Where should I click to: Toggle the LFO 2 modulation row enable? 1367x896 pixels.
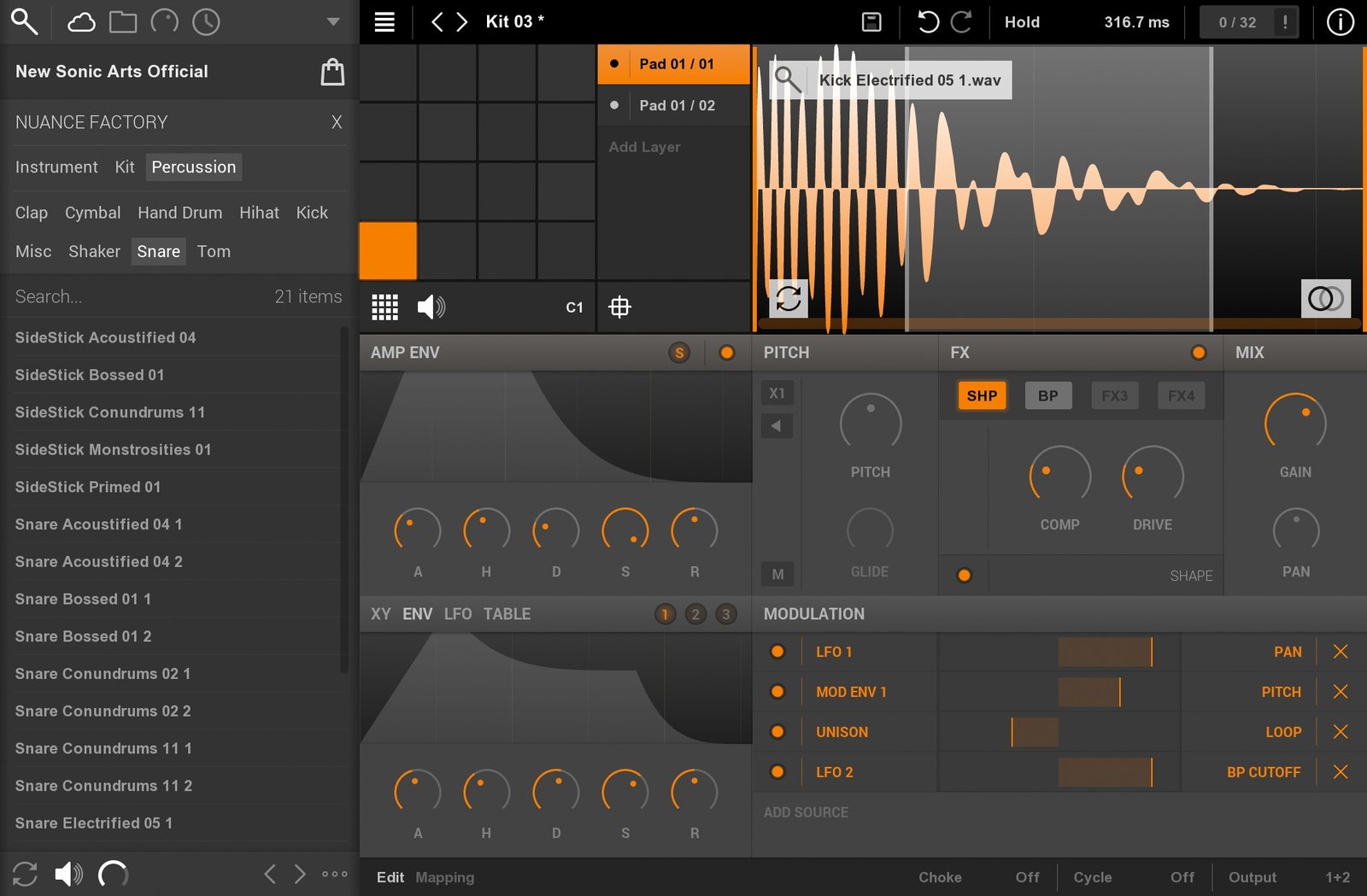click(777, 772)
